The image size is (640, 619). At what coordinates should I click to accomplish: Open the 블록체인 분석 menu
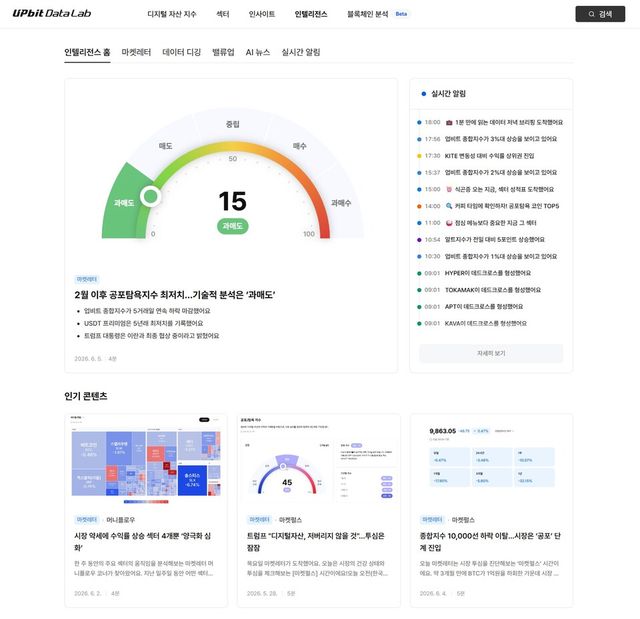(x=368, y=14)
